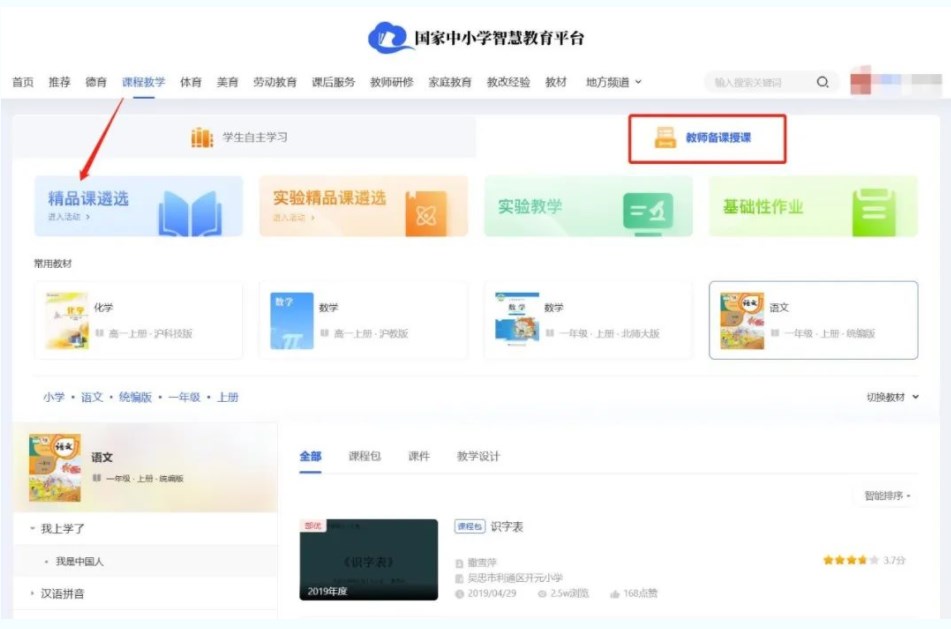Open the 实验精品课遴选 banner
951x629 pixels.
point(364,206)
